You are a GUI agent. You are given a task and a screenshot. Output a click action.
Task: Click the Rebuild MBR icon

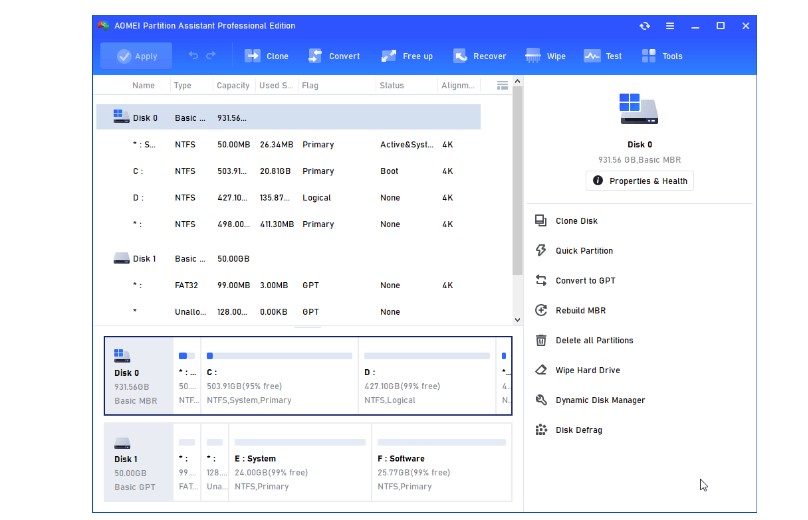(541, 310)
